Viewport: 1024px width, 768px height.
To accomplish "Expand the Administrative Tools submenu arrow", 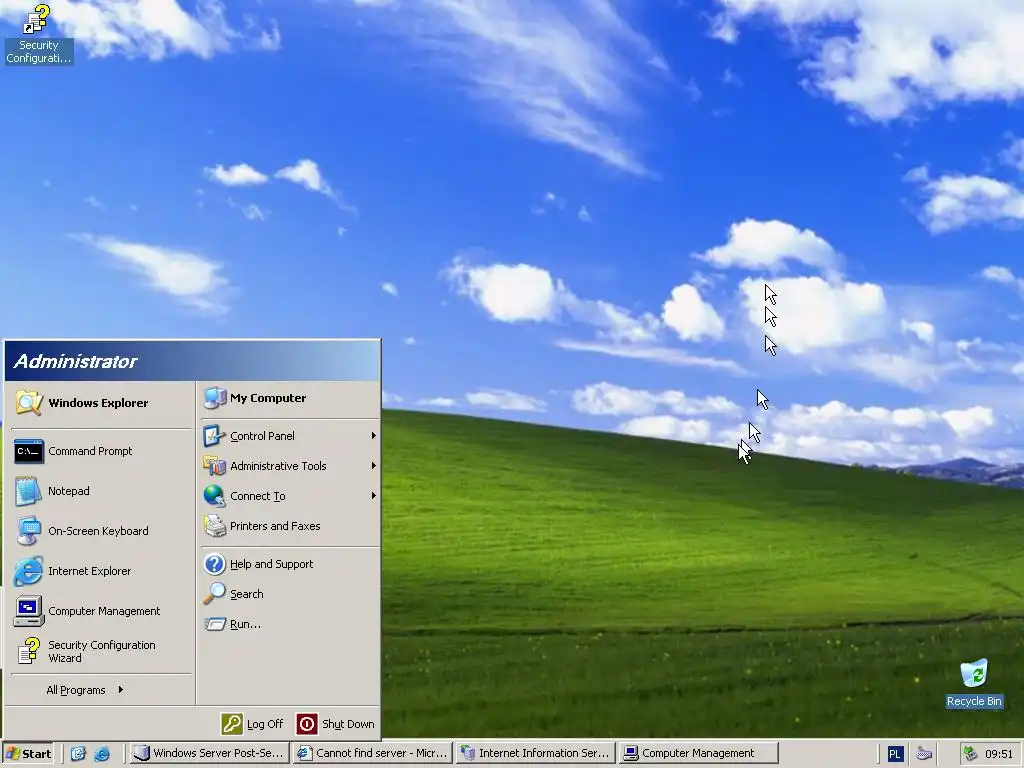I will (374, 466).
